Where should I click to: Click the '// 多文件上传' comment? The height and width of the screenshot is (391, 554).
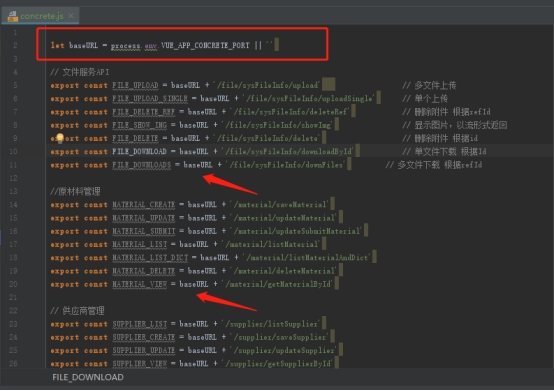coord(429,85)
